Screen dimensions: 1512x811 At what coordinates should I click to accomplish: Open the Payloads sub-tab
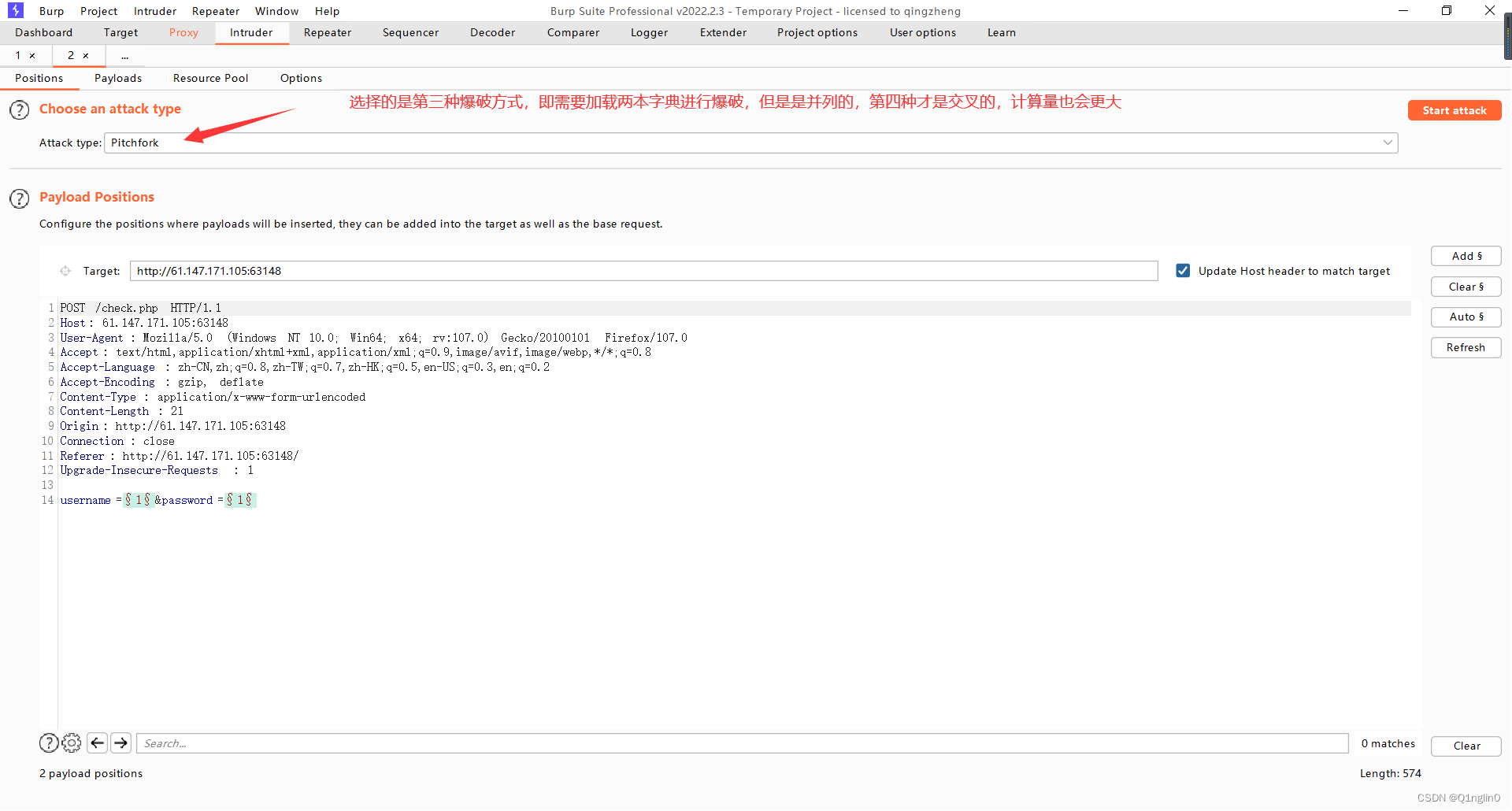point(118,78)
